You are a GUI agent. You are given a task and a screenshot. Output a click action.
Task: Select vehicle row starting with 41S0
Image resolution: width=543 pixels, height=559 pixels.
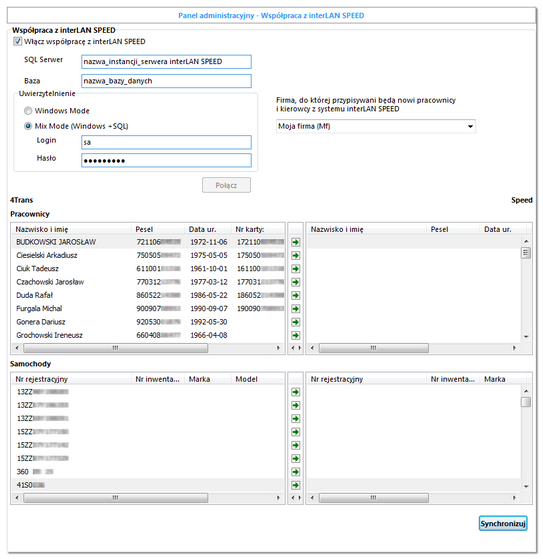(x=148, y=485)
